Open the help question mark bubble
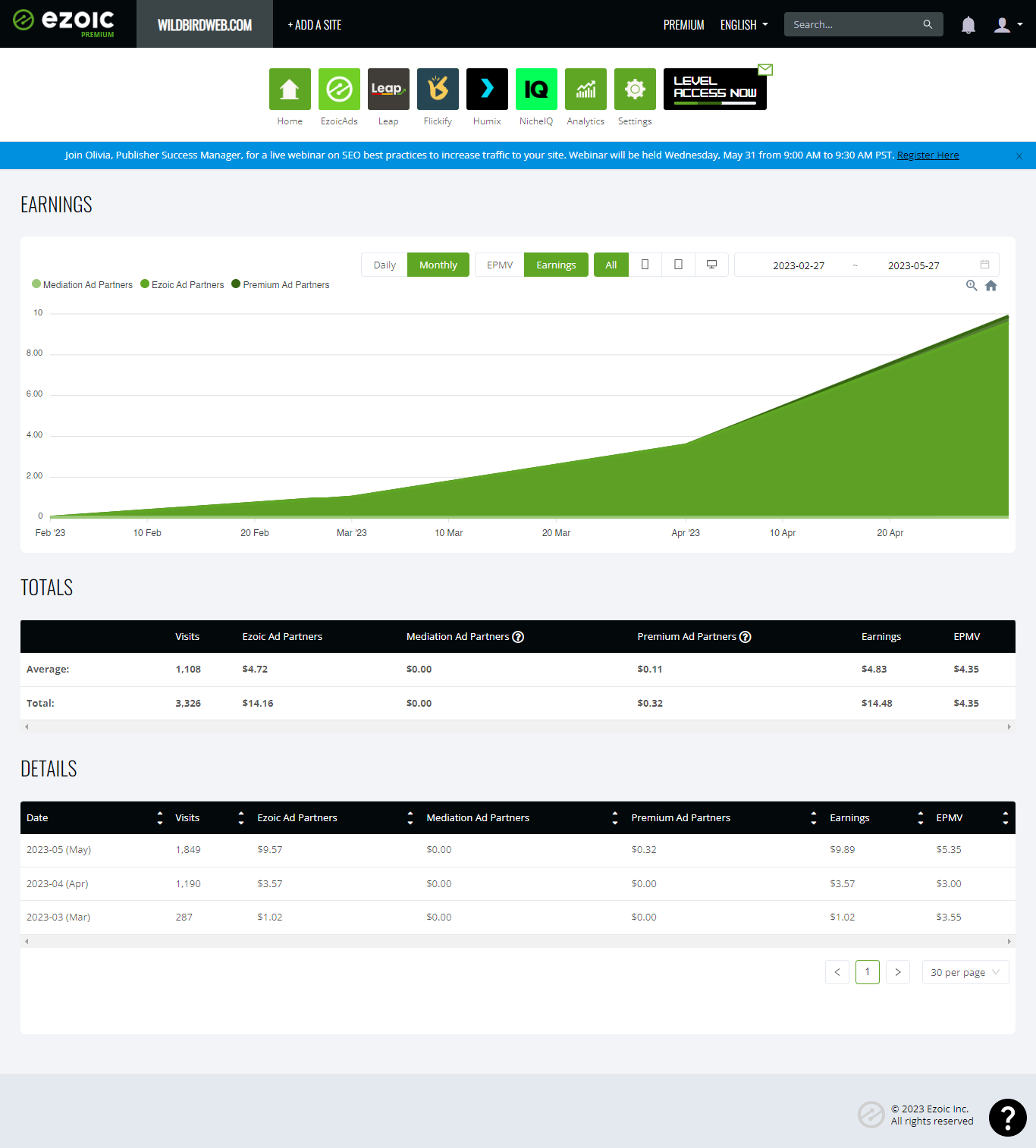This screenshot has width=1036, height=1148. pos(1008,1118)
